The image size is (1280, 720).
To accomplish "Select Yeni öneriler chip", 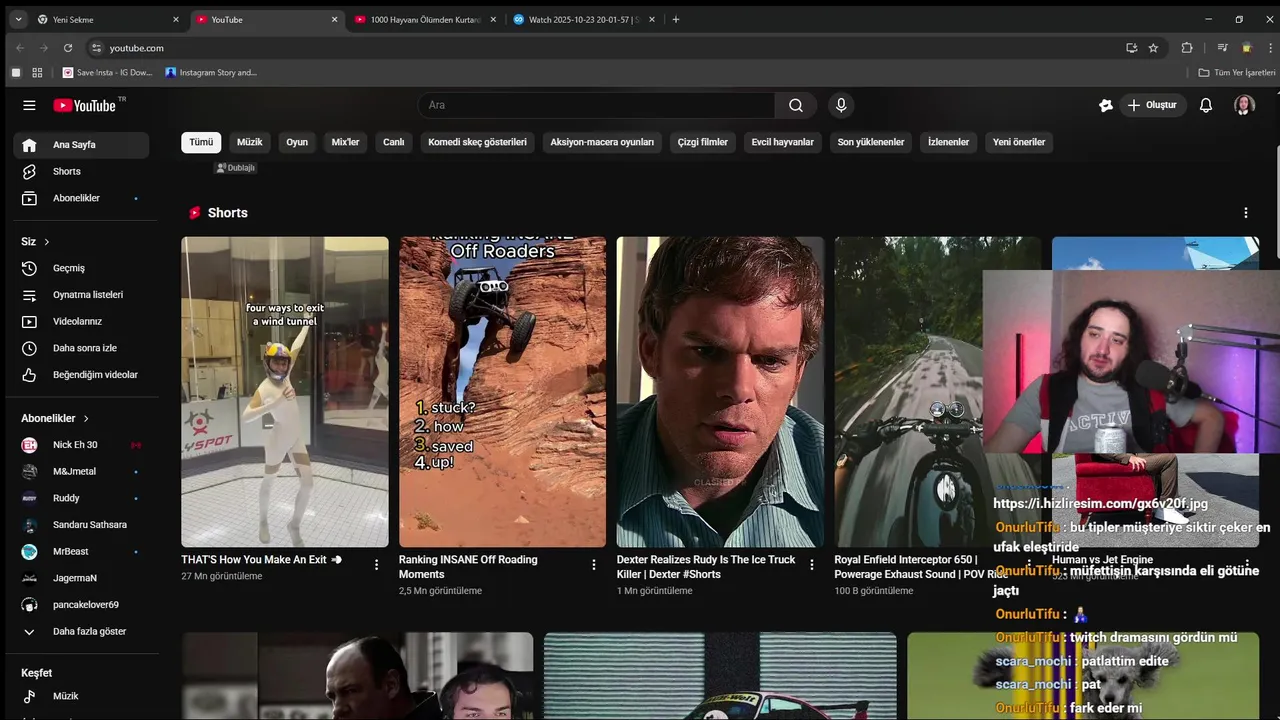I will [1019, 142].
